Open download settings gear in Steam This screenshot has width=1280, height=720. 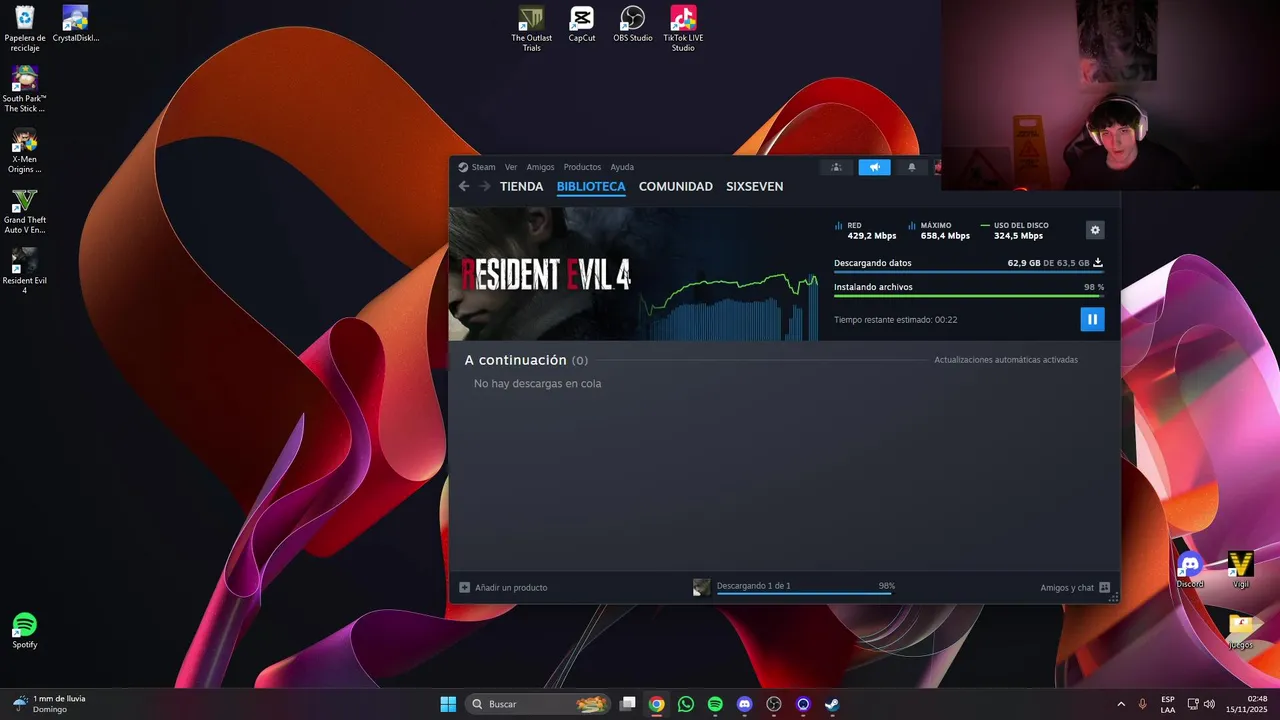click(1095, 230)
